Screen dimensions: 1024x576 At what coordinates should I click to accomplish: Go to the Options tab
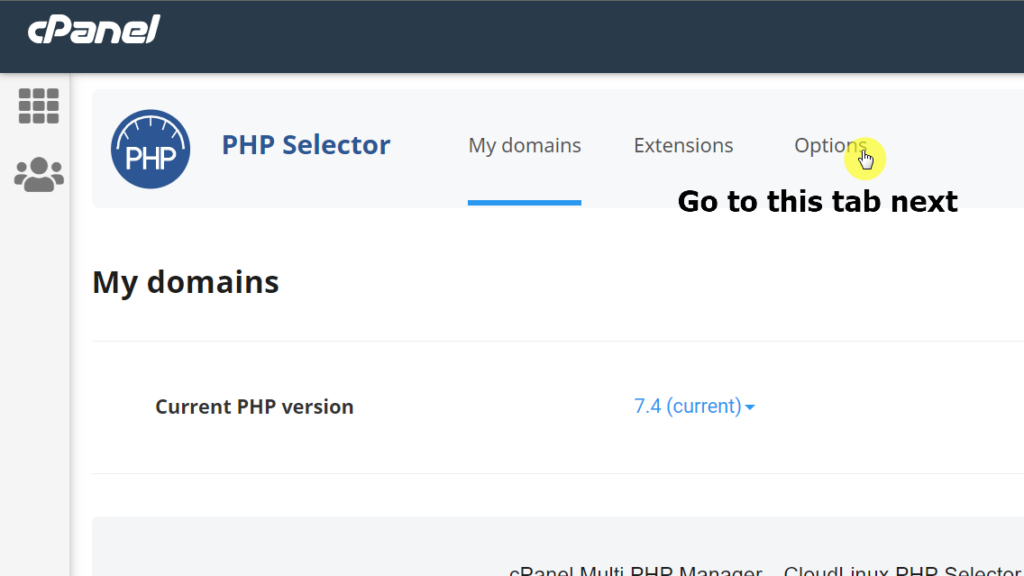point(830,145)
